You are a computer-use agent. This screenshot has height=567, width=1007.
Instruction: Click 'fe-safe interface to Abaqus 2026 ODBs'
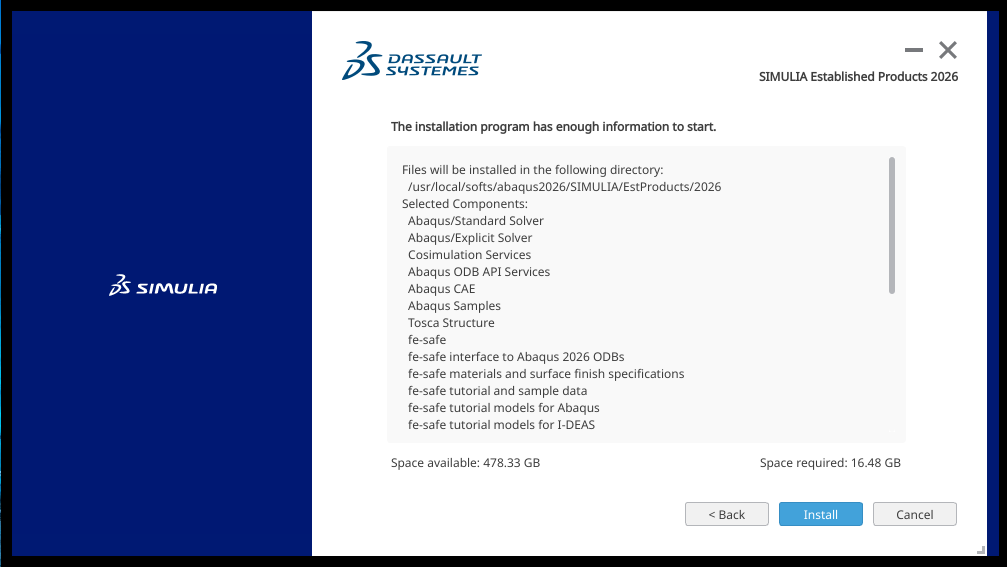point(516,357)
